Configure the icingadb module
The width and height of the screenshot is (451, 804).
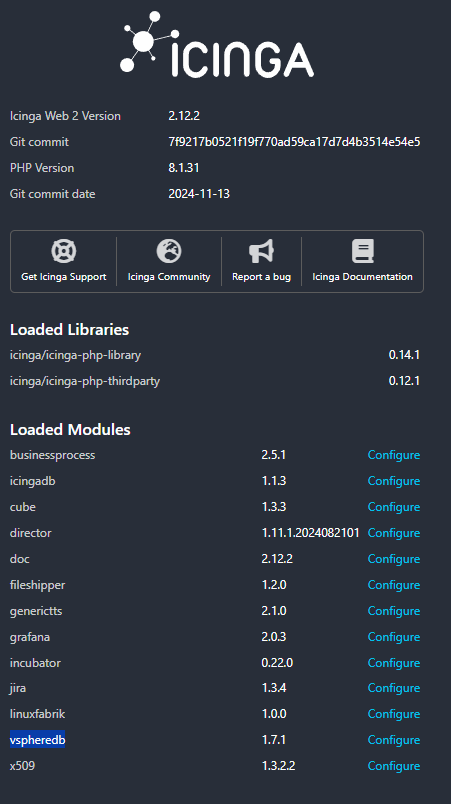394,481
